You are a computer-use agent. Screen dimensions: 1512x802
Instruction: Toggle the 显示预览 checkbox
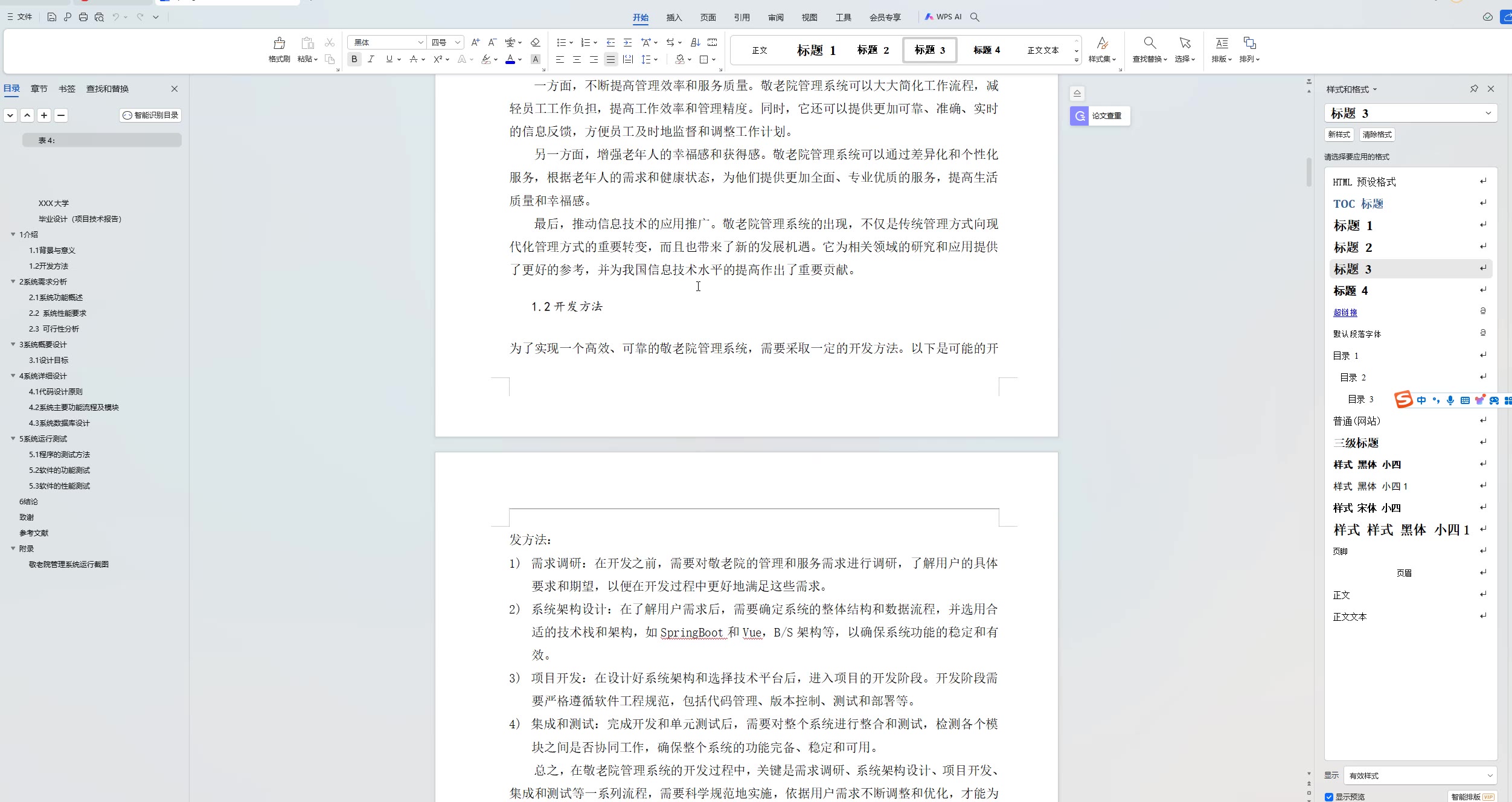click(1329, 797)
